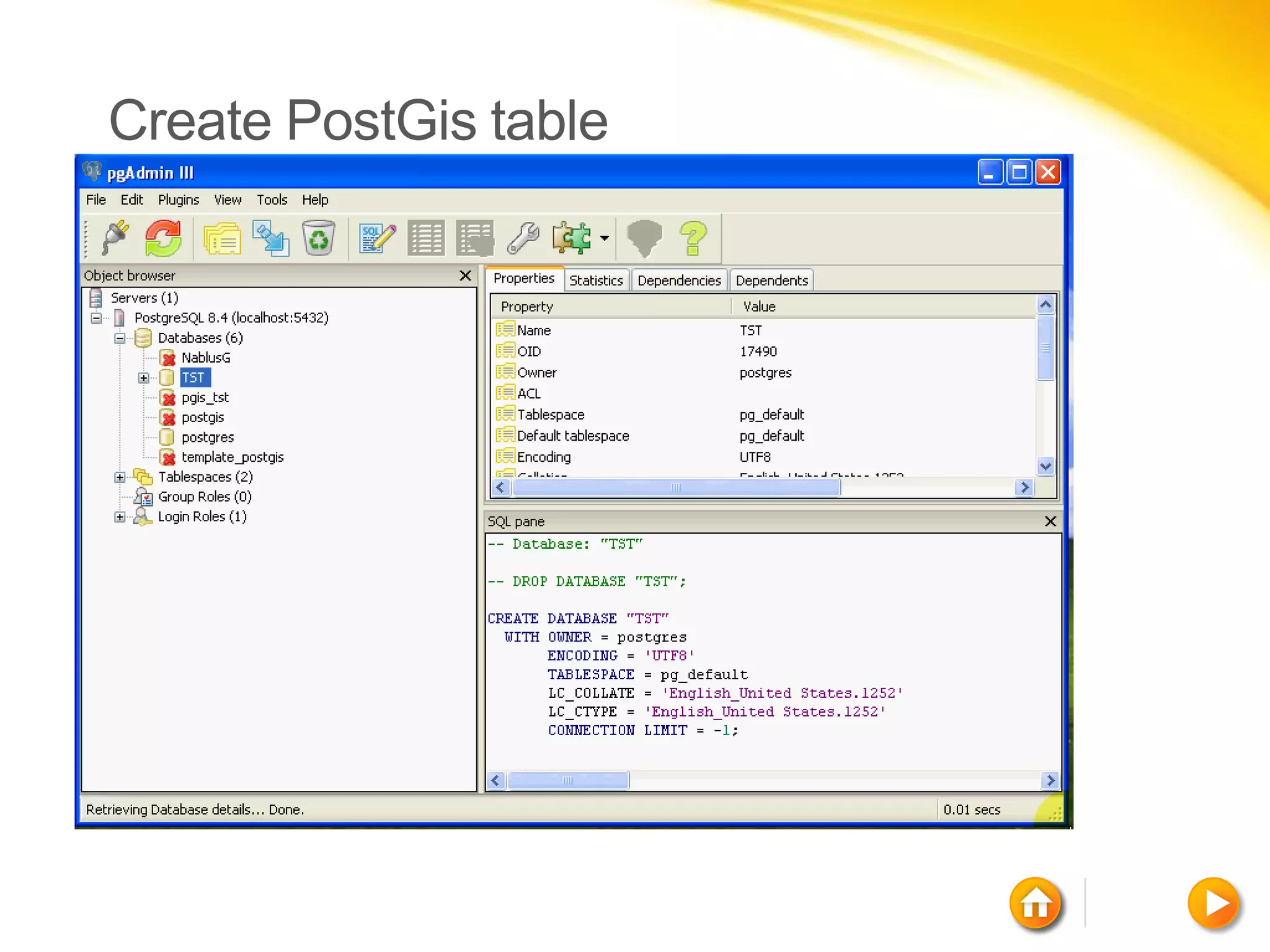View data grid icon in toolbar
The image size is (1270, 952).
click(426, 238)
